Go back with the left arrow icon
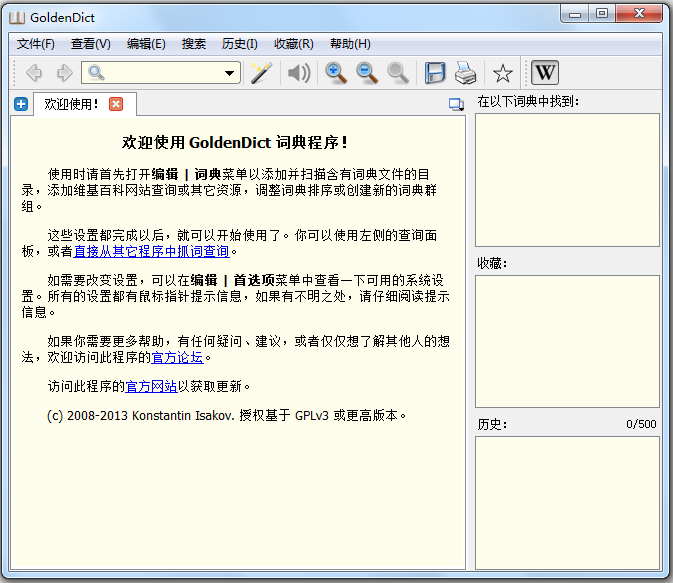Screen dimensions: 673x583 pos(34,73)
